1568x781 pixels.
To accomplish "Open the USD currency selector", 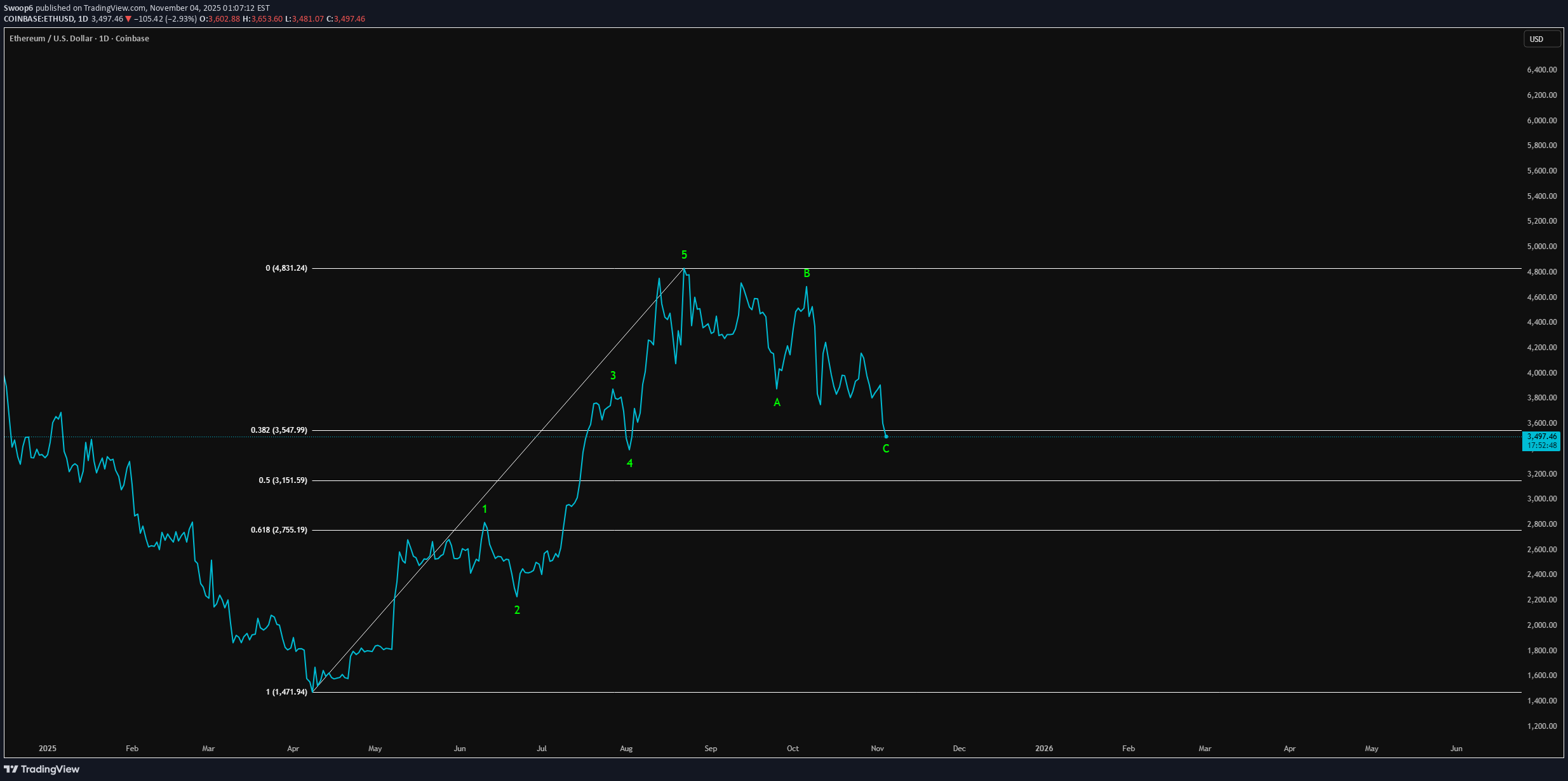I will click(1541, 39).
